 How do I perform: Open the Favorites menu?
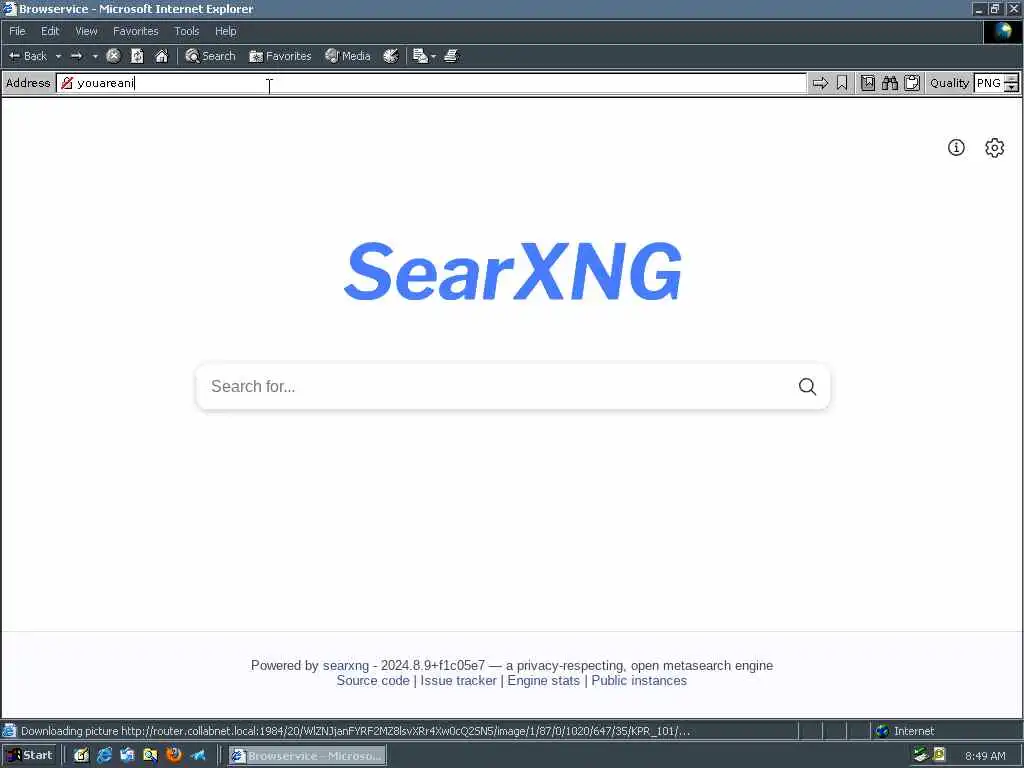135,31
